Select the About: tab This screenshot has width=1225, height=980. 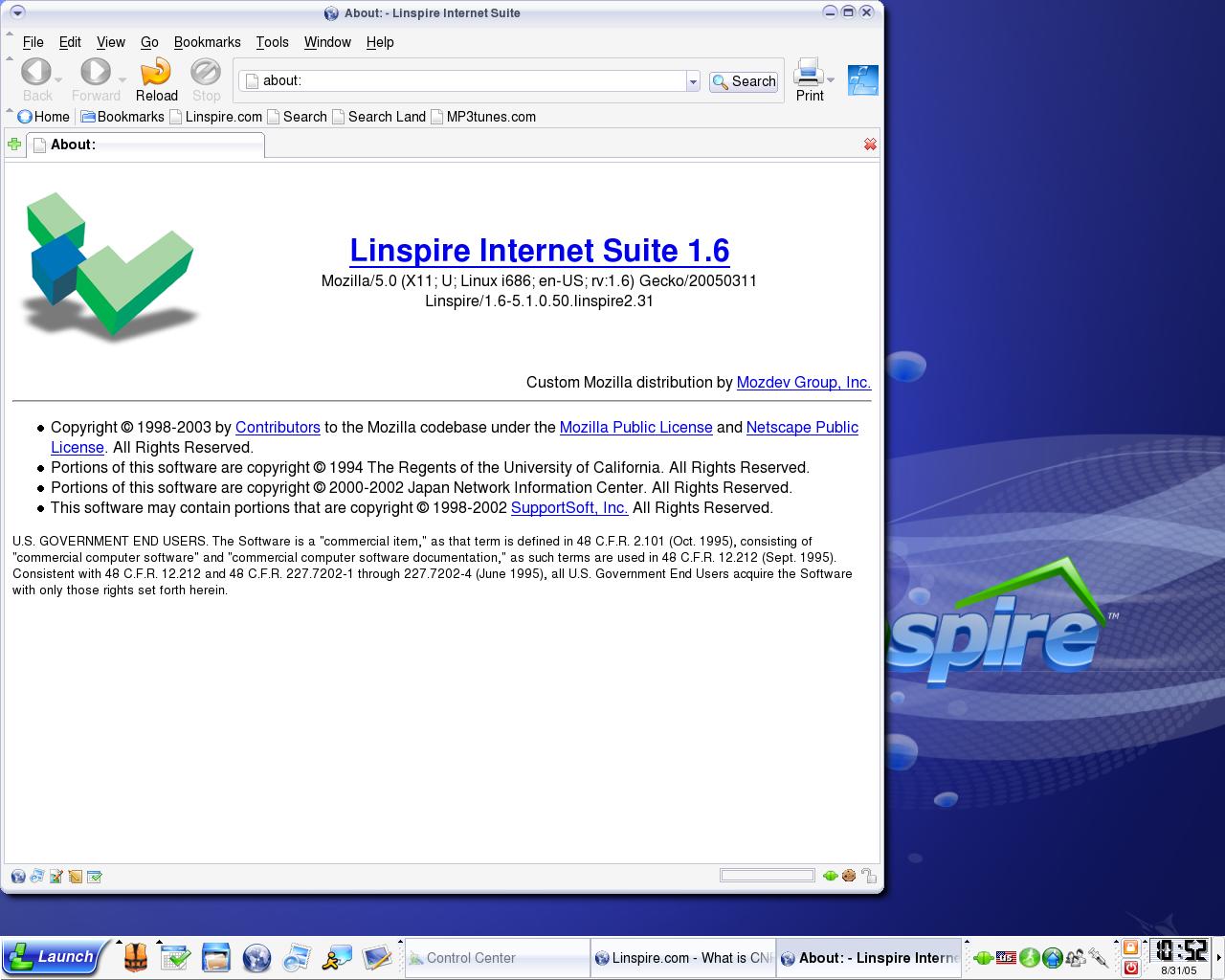(145, 145)
